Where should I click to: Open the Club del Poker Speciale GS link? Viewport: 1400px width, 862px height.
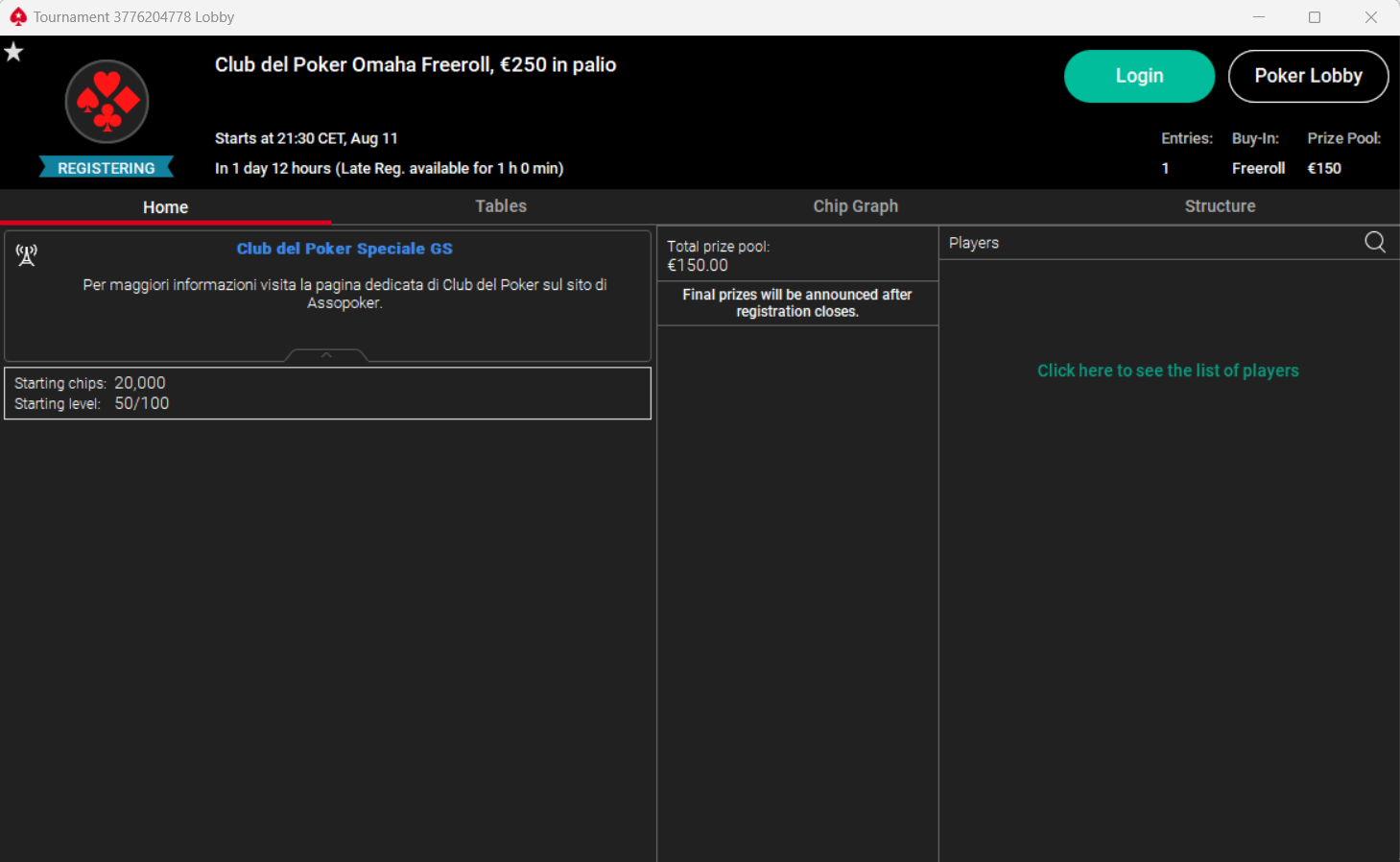(344, 249)
